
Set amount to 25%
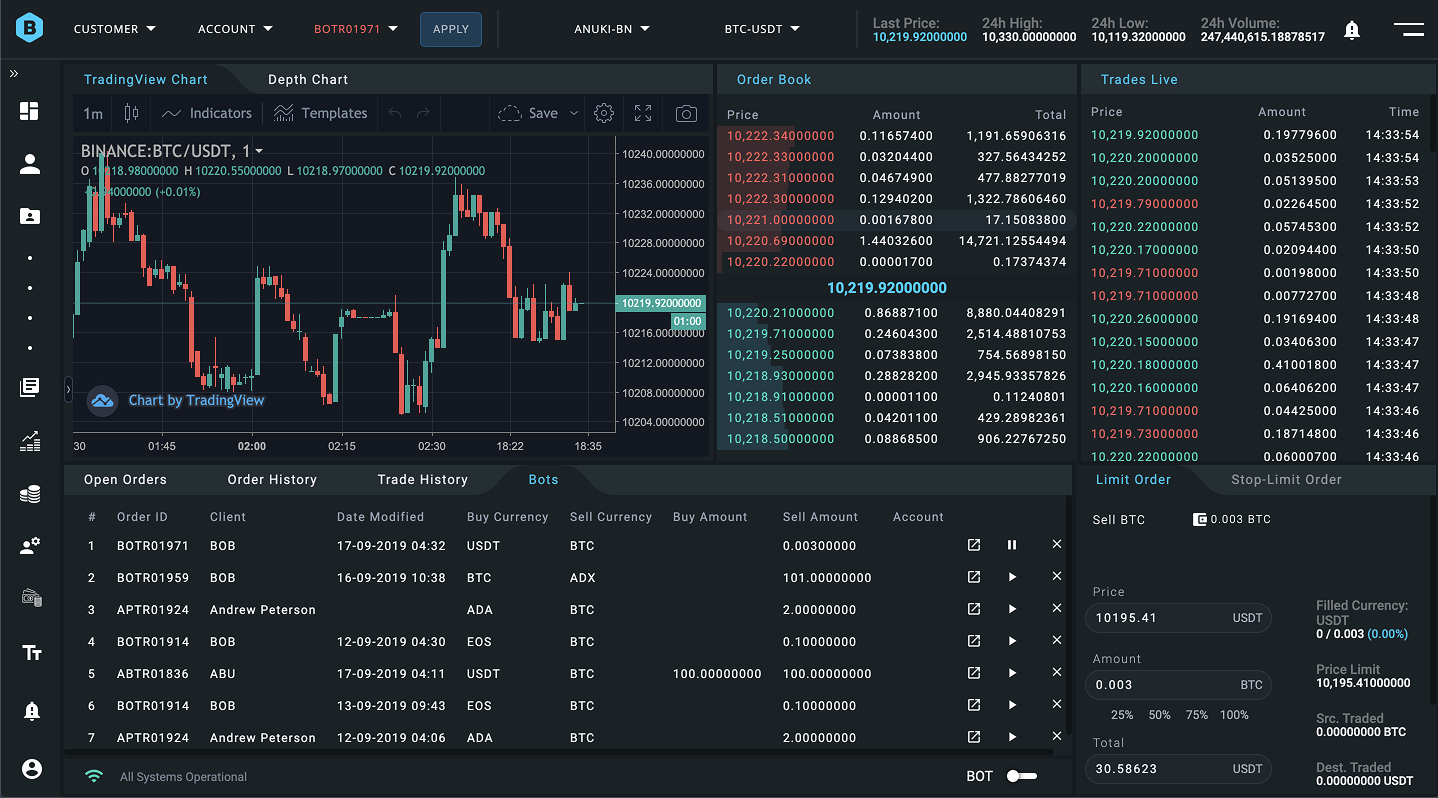click(1122, 715)
